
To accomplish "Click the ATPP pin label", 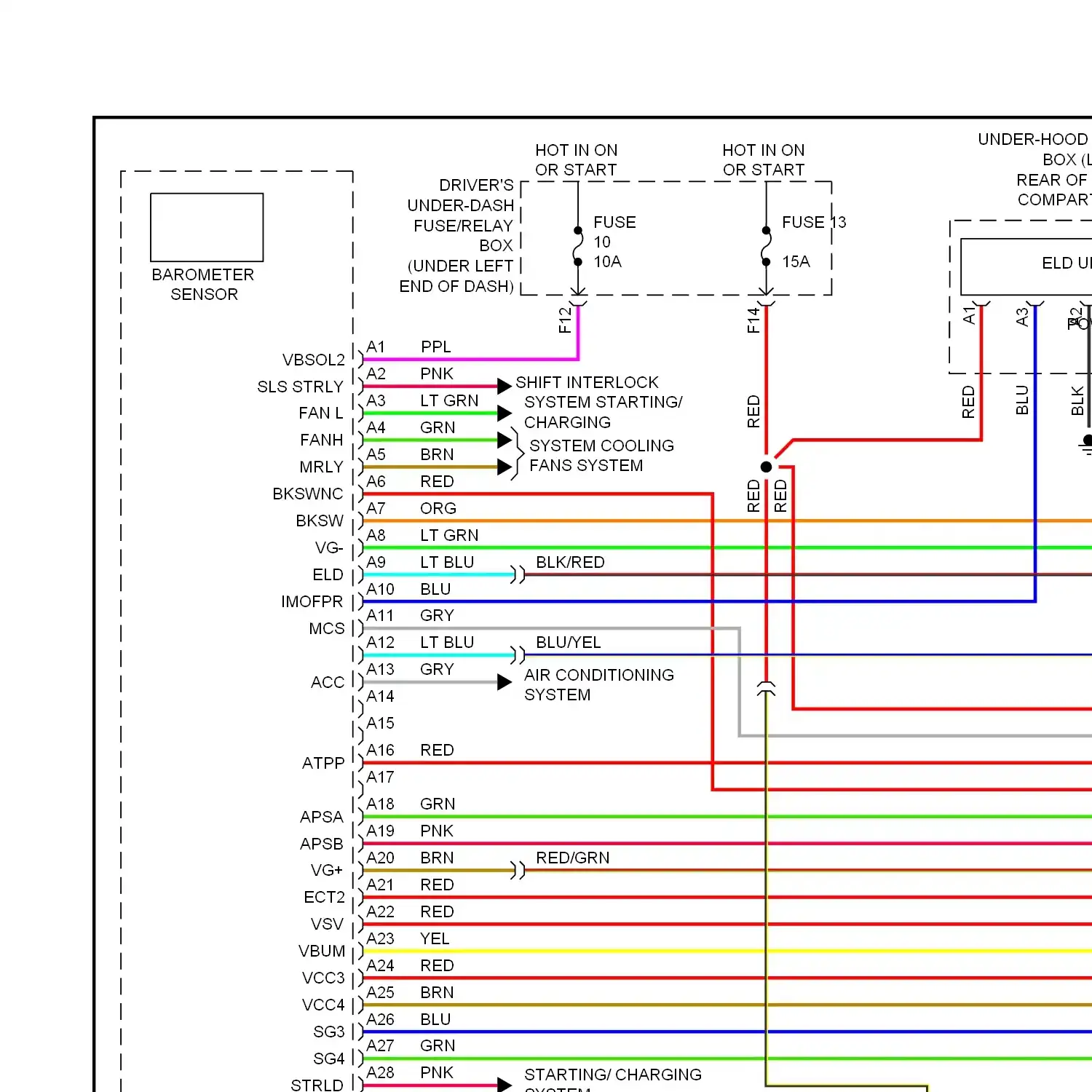I will pyautogui.click(x=323, y=763).
